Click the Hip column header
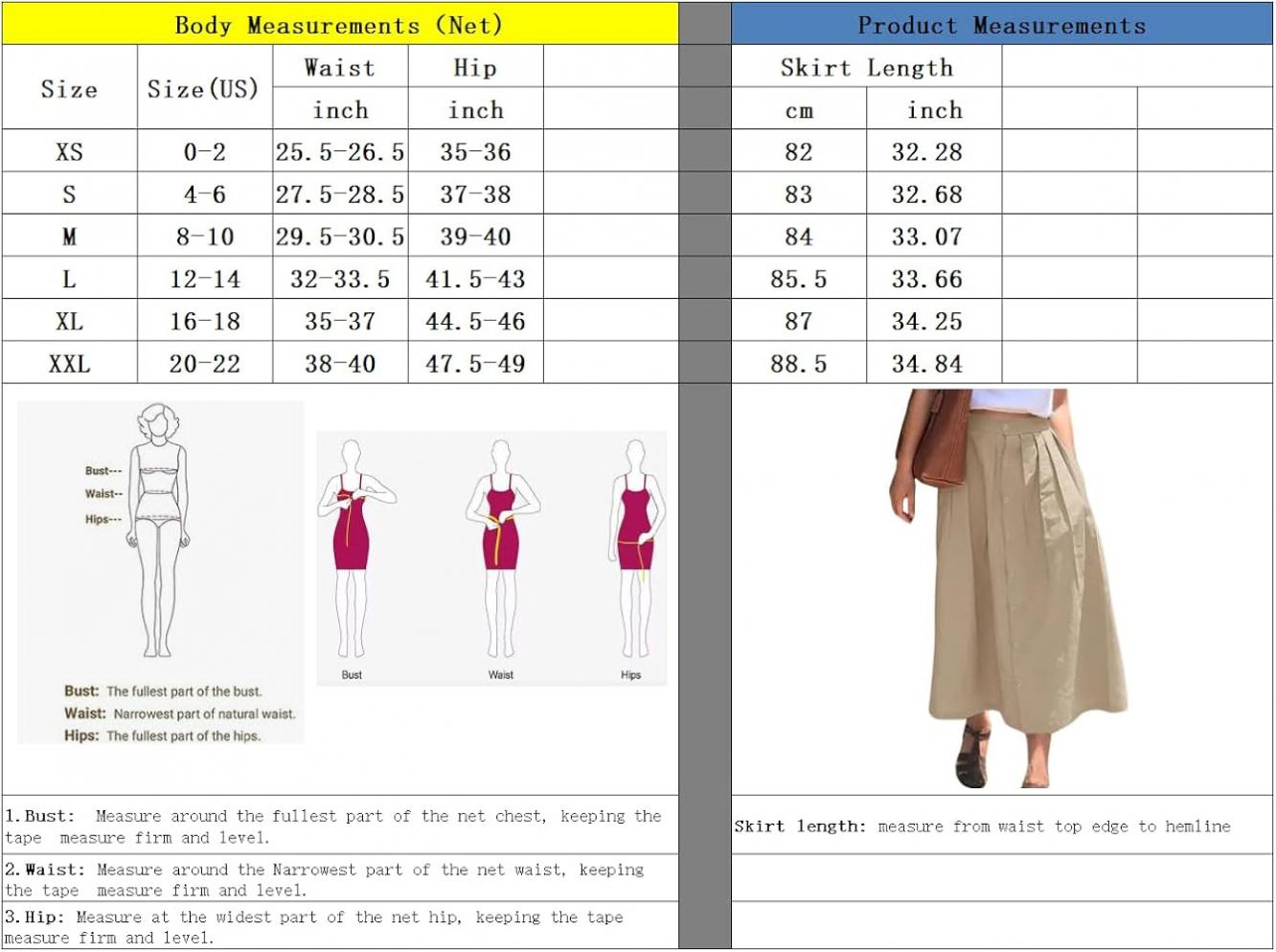Image resolution: width=1276 pixels, height=952 pixels. point(476,67)
